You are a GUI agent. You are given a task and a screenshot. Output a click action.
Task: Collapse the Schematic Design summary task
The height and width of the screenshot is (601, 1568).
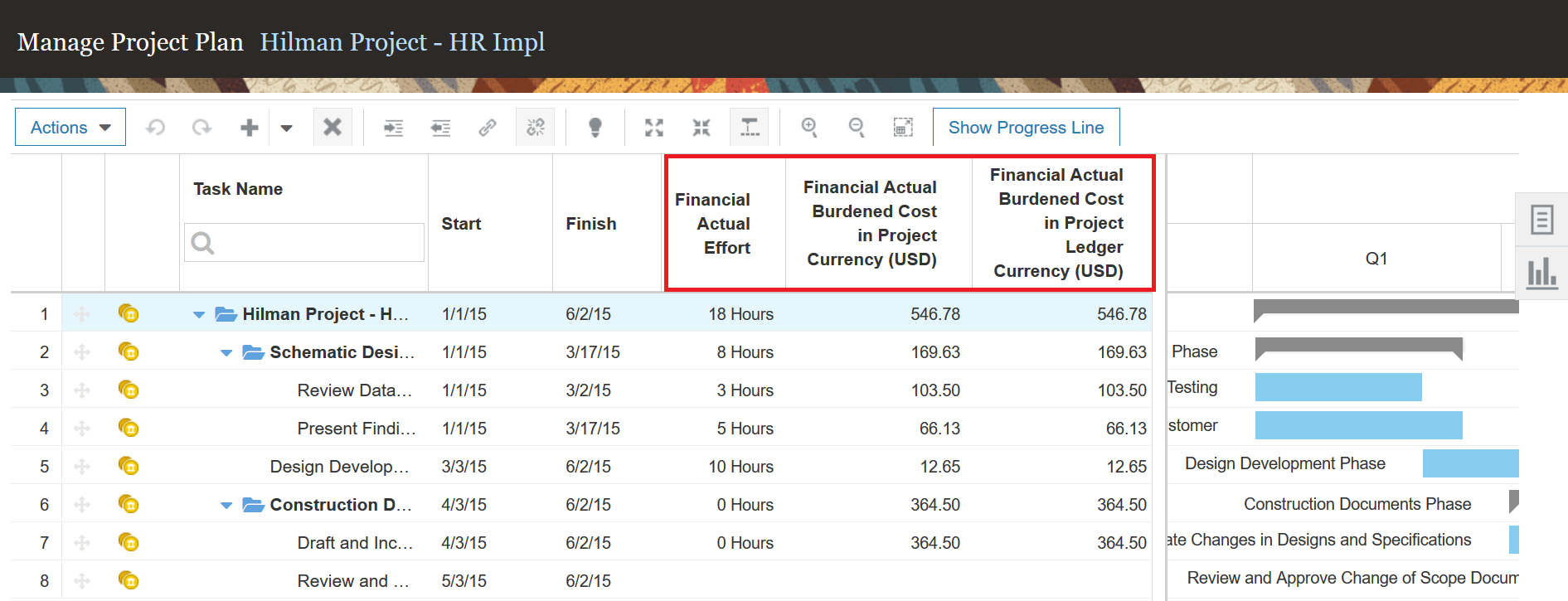click(226, 353)
